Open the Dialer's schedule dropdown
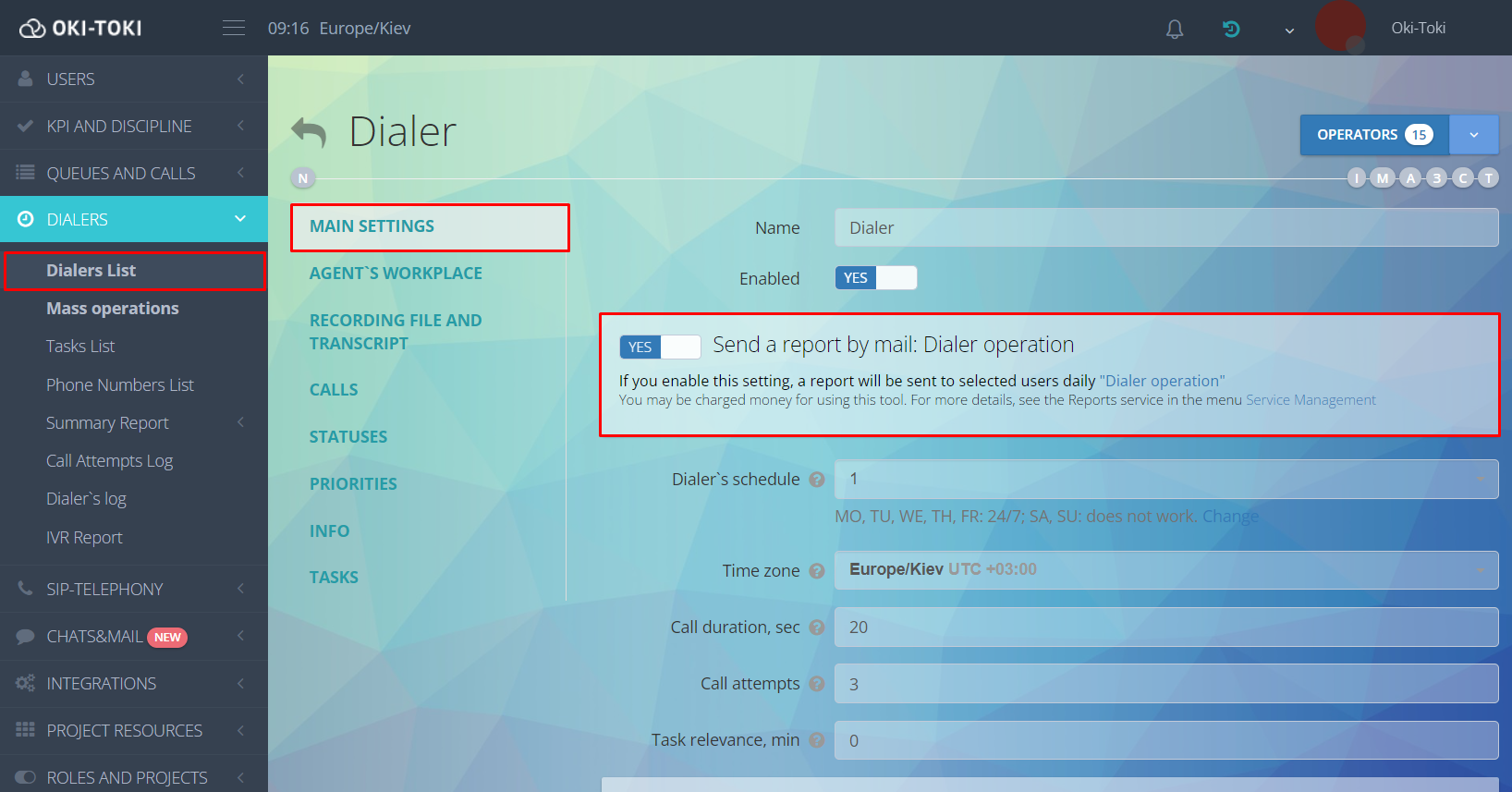Screen dimensions: 1512x792 click(x=1165, y=479)
